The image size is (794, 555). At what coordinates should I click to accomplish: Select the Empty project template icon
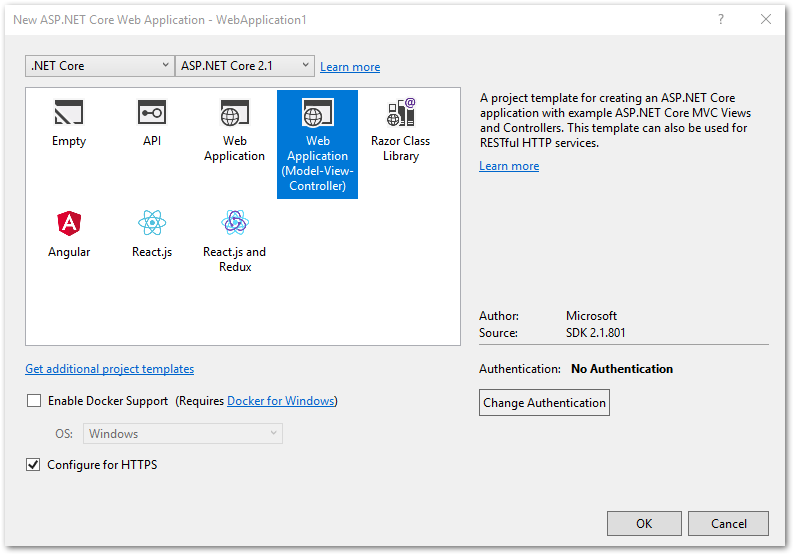[x=69, y=113]
